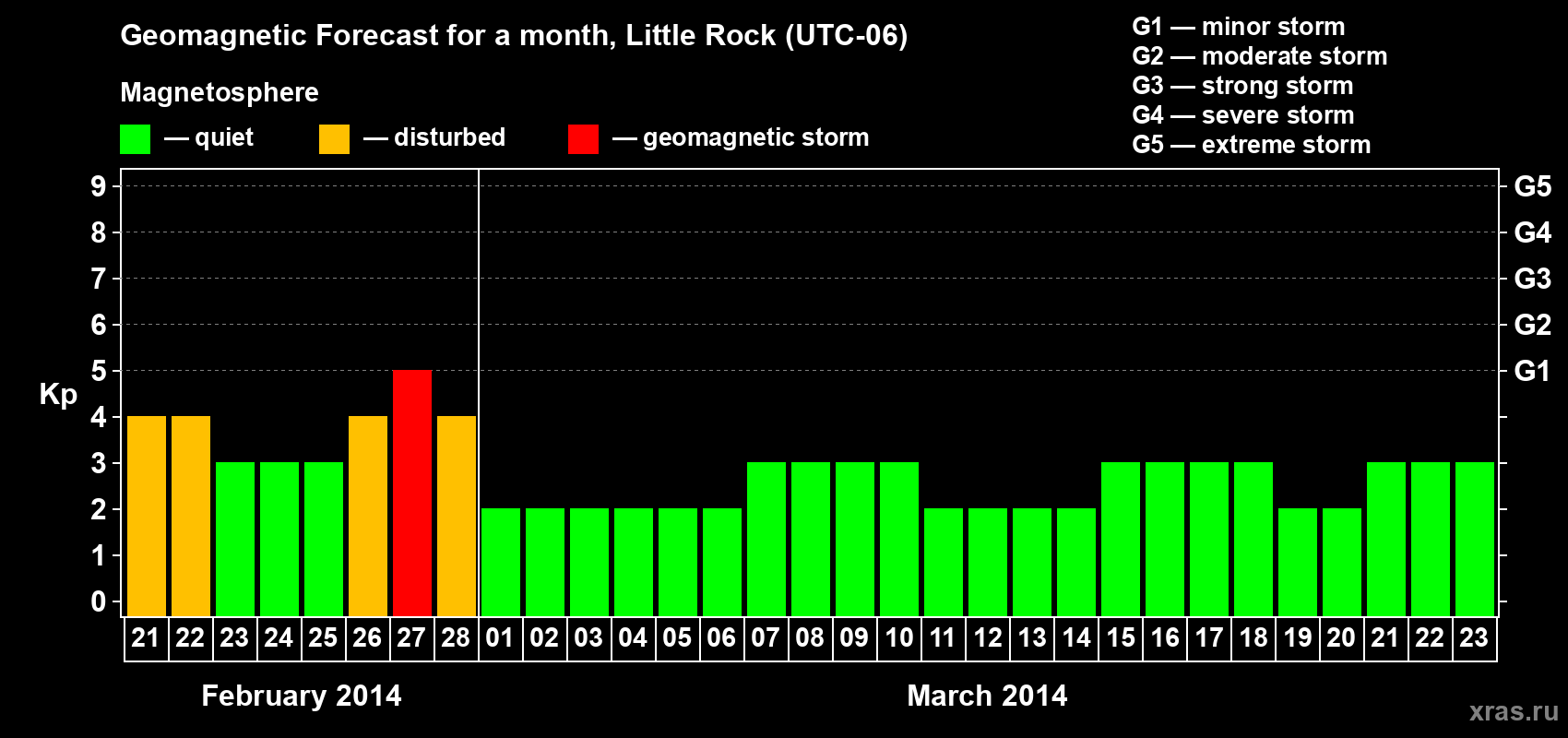Click the Kp axis value 0
Screen dimensions: 1568x738
(x=99, y=601)
